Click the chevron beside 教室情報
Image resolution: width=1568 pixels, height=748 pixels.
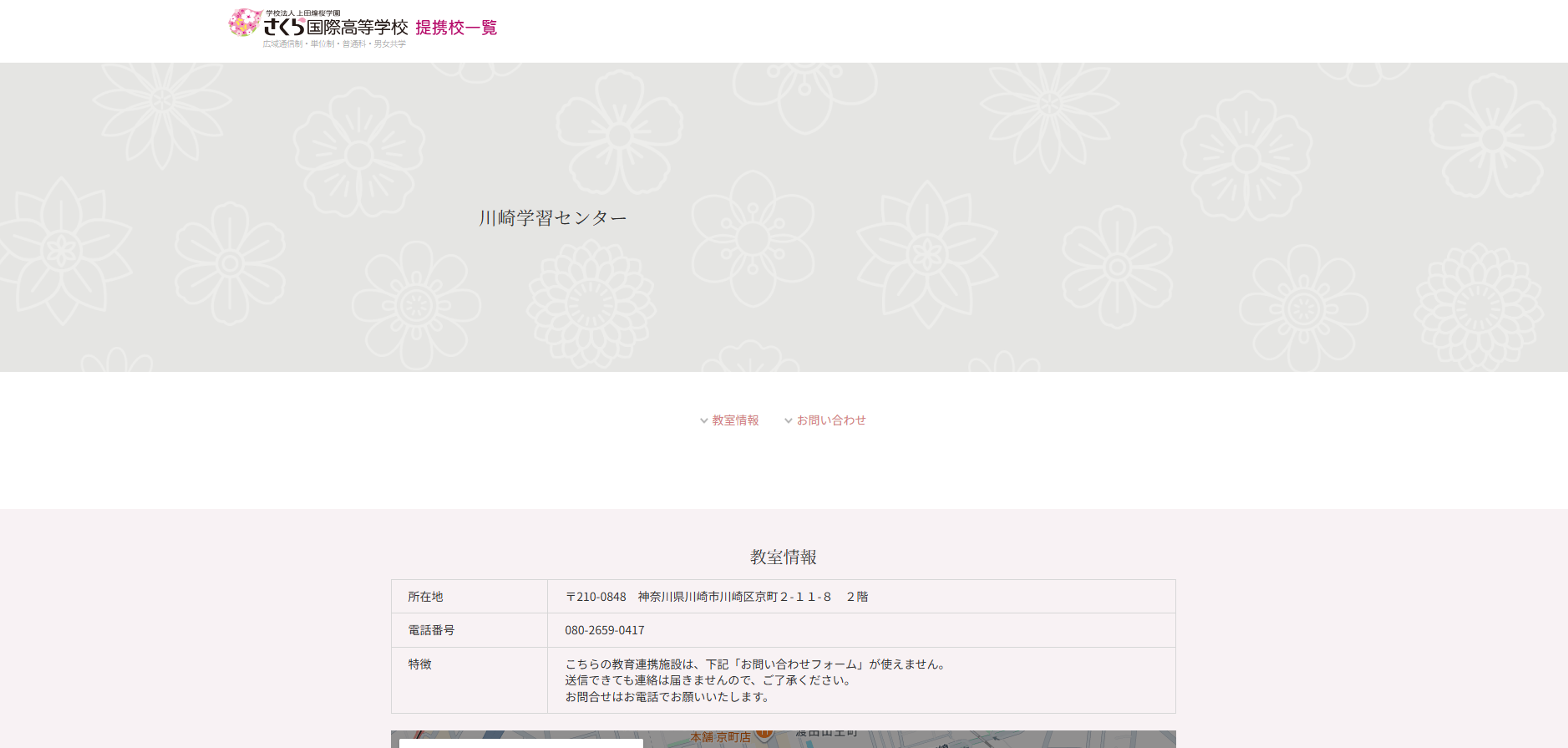tap(704, 421)
